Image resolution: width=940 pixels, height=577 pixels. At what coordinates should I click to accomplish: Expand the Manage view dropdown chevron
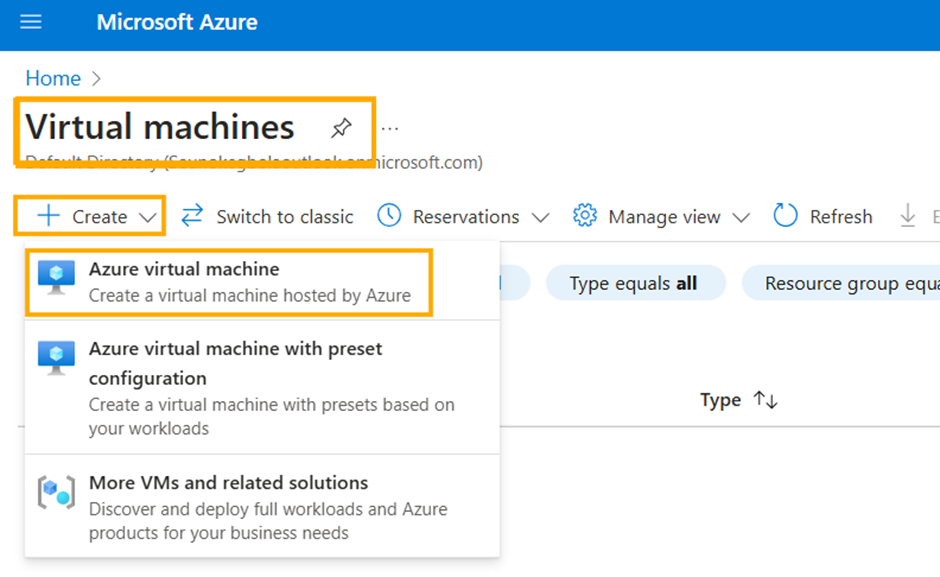[741, 217]
